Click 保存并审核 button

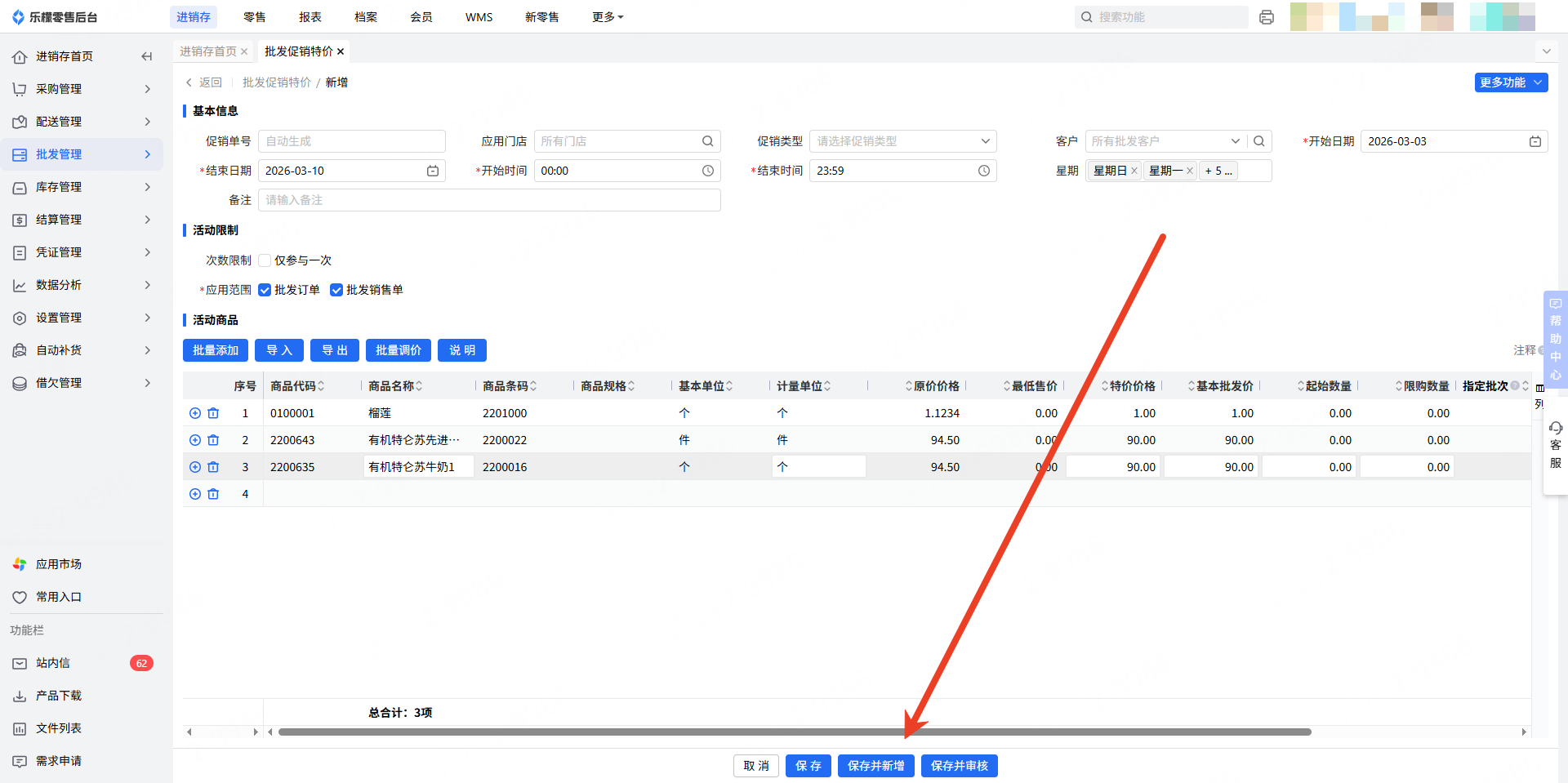tap(960, 766)
